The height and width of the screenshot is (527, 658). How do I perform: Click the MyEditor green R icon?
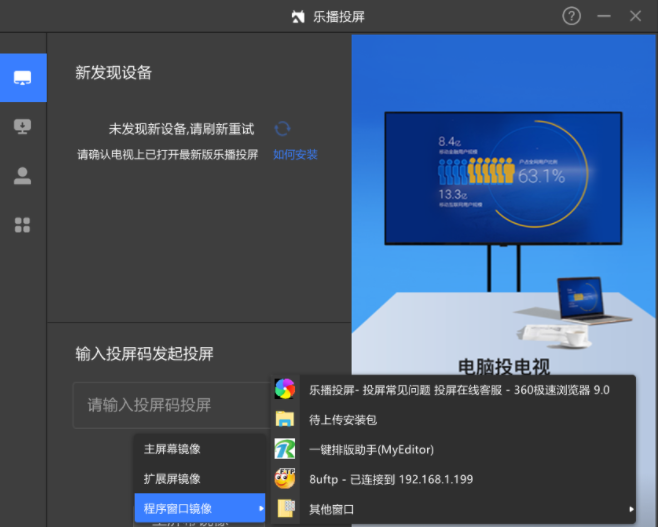pyautogui.click(x=285, y=449)
